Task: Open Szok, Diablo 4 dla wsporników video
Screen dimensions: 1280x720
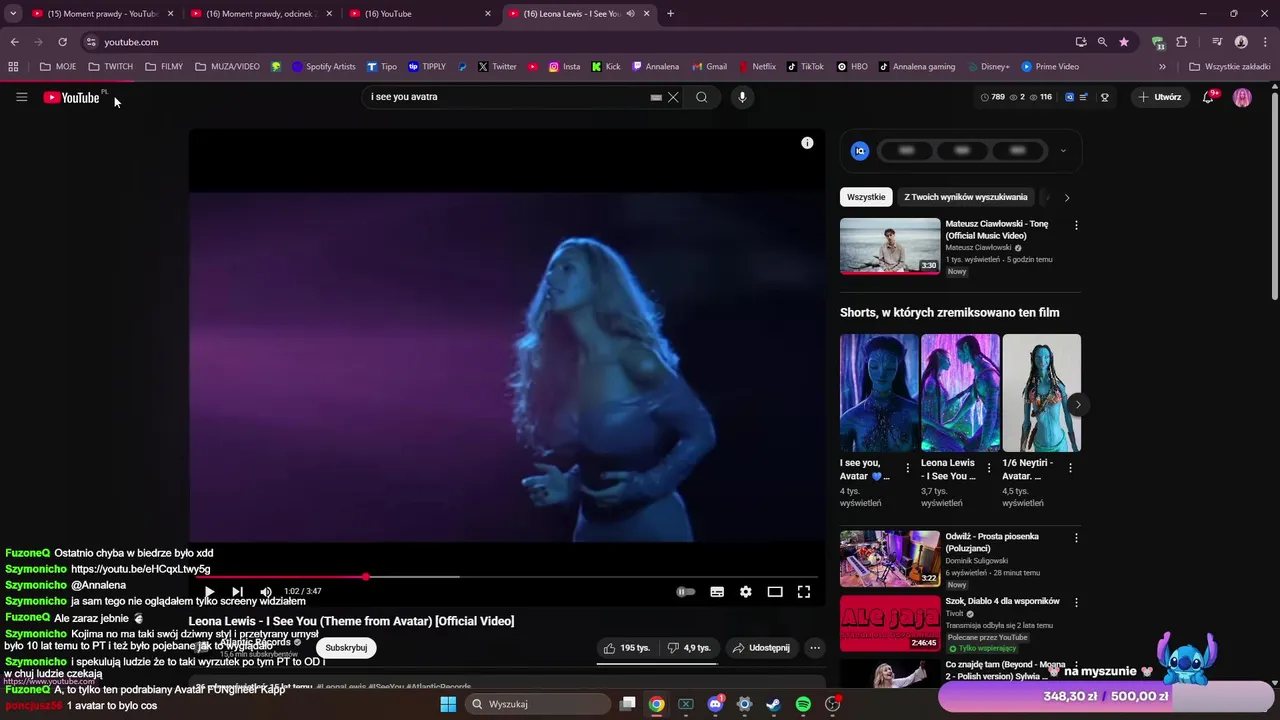Action: point(890,623)
